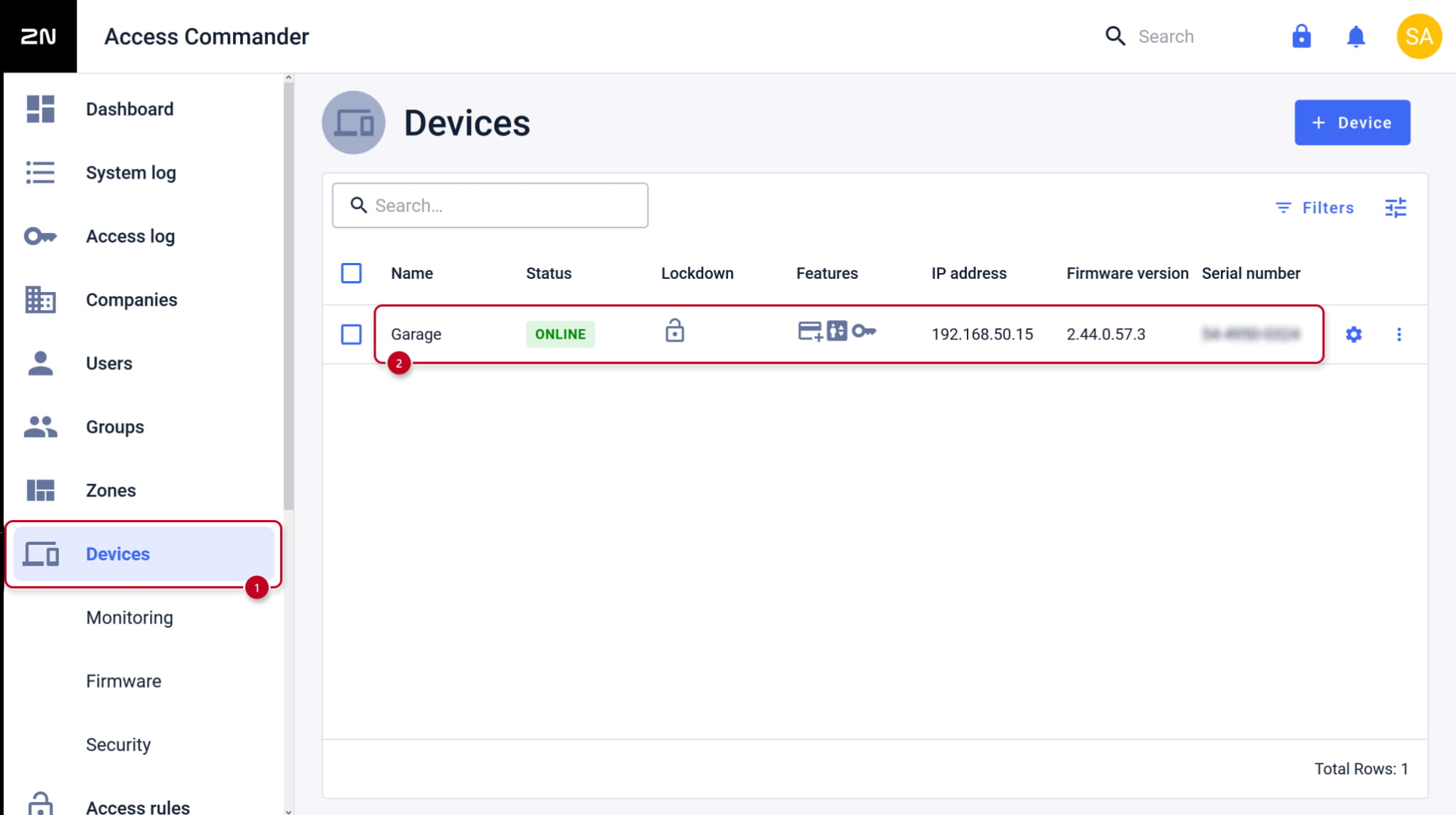Screen dimensions: 1456x815
Task: Click sidebar scroll down arrow
Action: [288, 811]
